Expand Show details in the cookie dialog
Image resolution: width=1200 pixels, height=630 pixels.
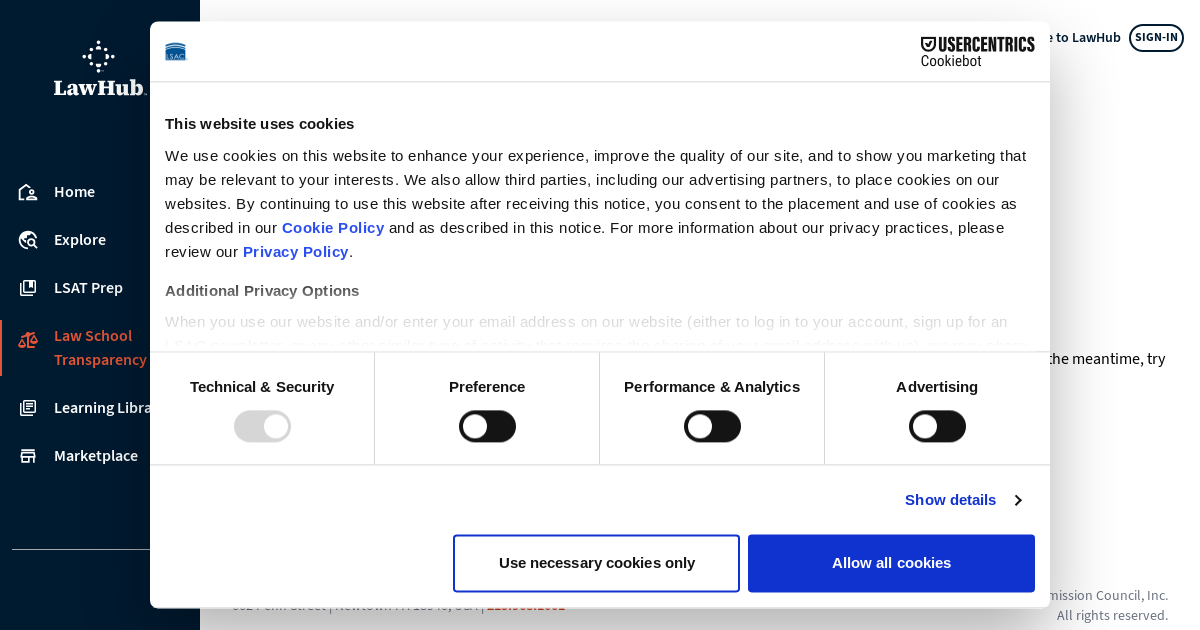pos(950,500)
